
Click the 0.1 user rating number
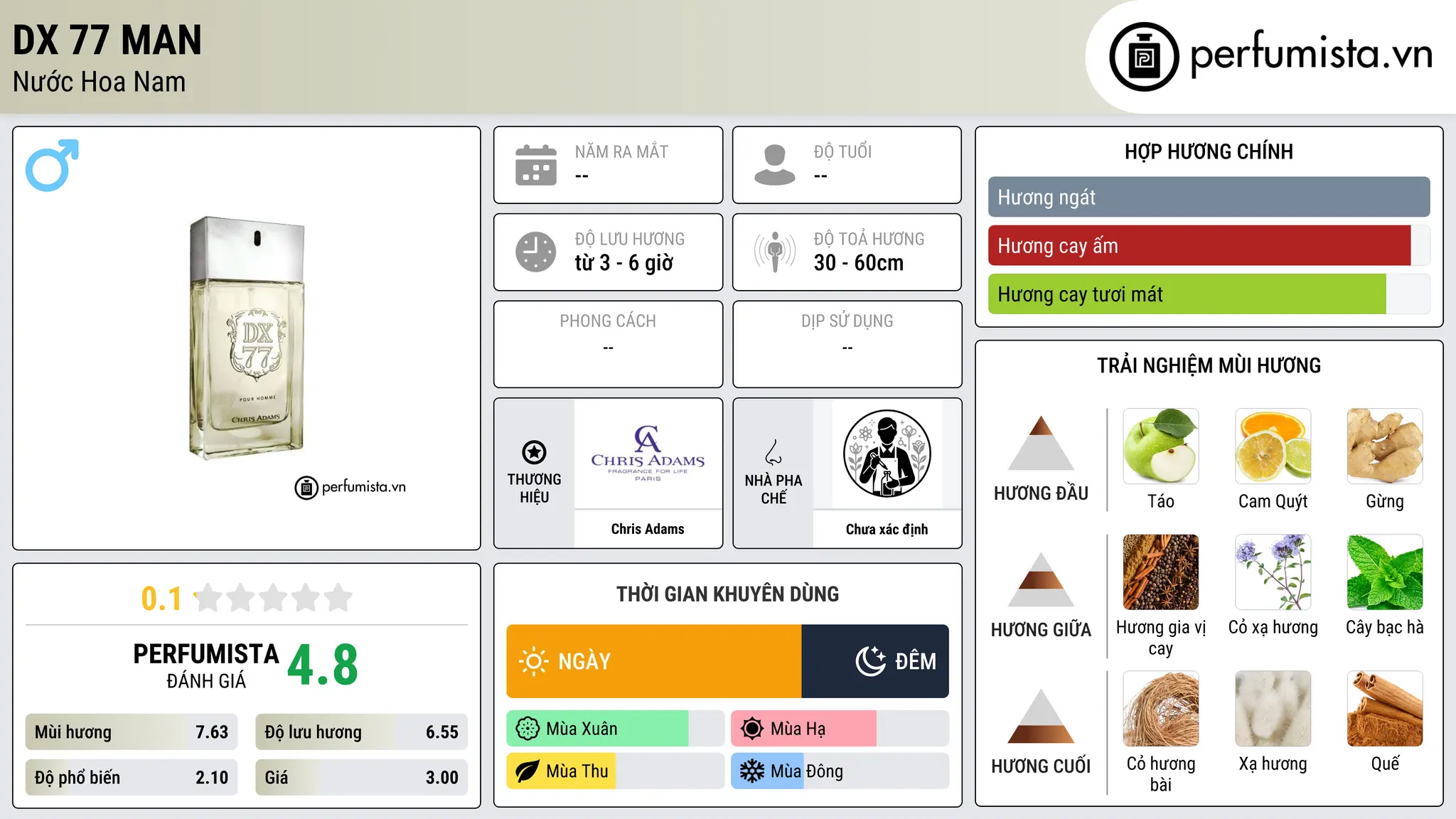click(161, 599)
